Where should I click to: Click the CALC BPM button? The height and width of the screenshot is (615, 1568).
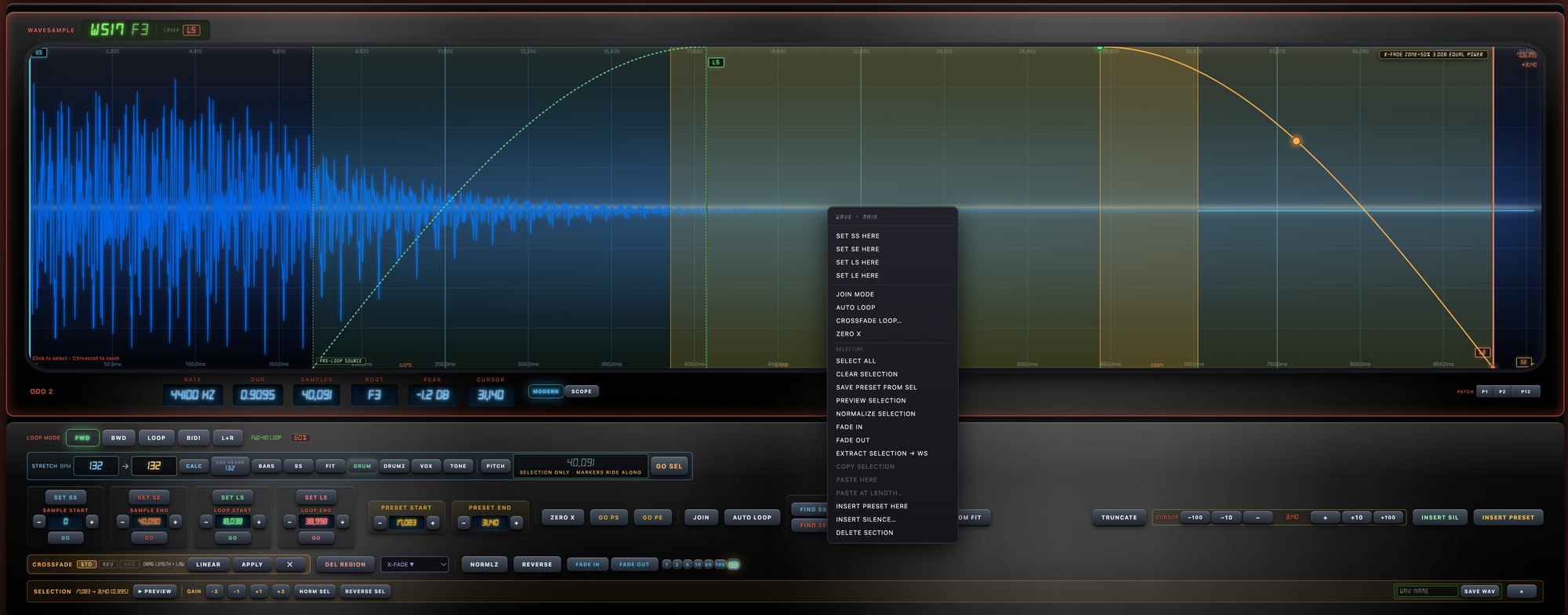tap(194, 466)
